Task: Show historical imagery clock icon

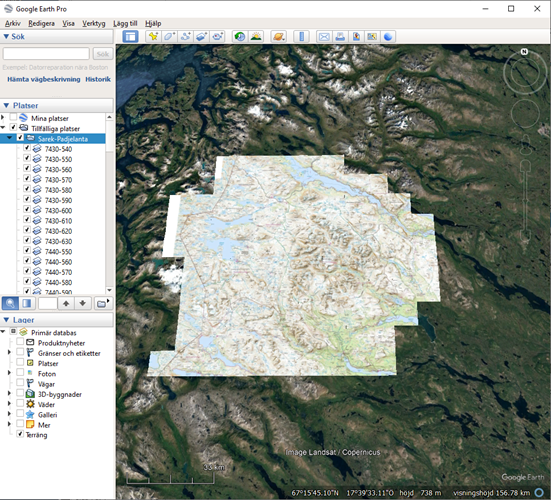Action: click(x=240, y=37)
